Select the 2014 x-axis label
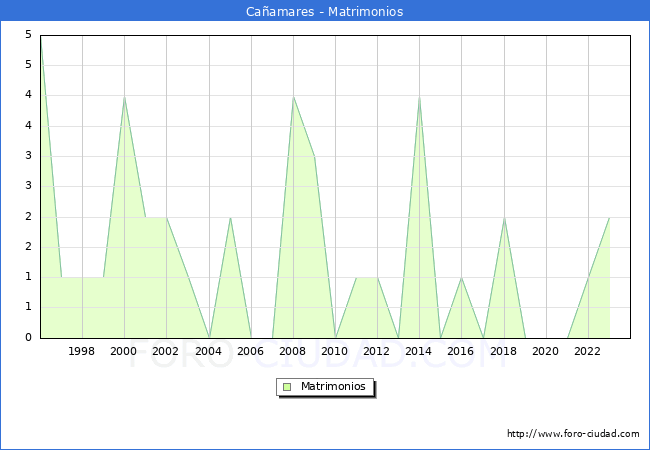Screen dimensions: 650x450 click(x=418, y=351)
